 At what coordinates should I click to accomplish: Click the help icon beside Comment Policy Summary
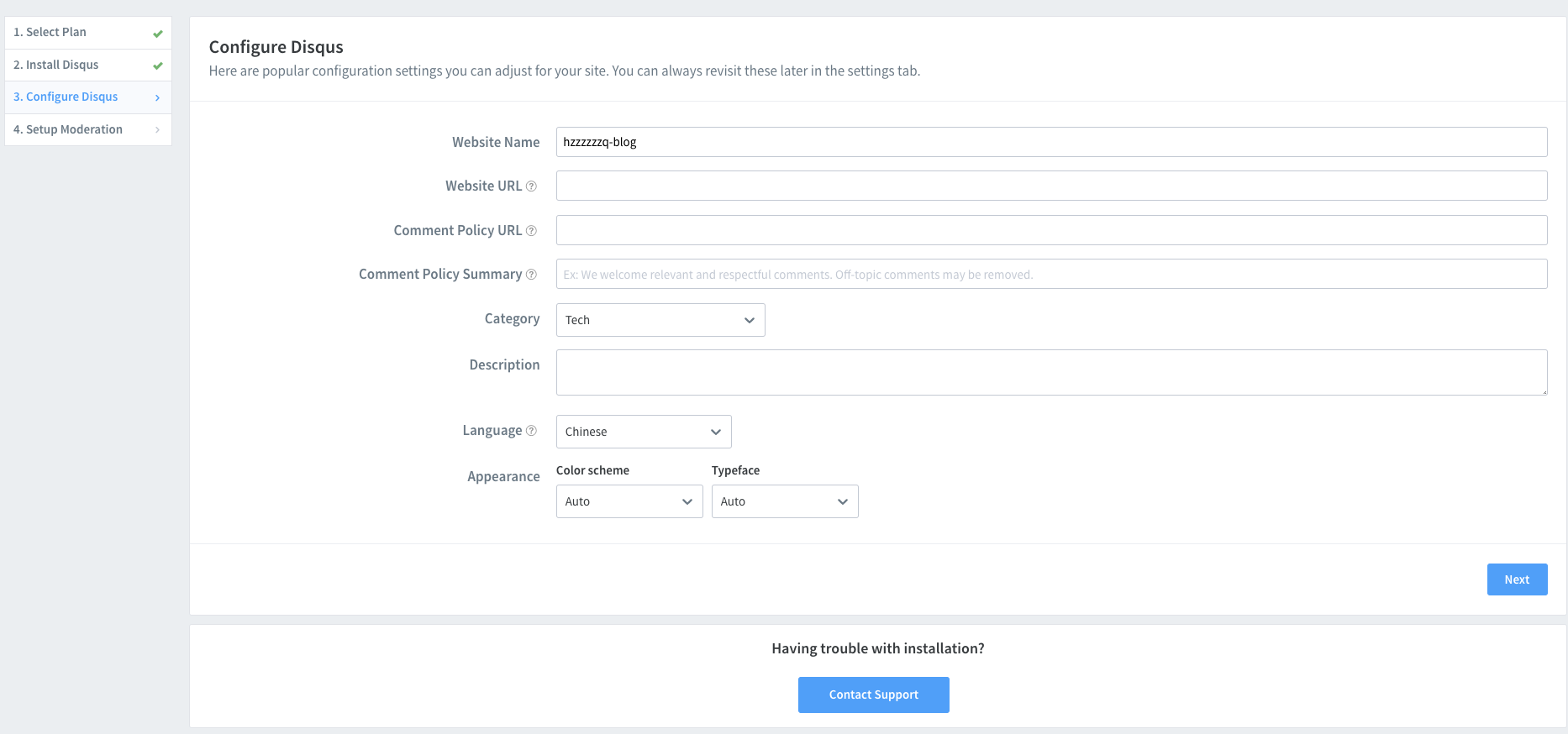pos(531,275)
